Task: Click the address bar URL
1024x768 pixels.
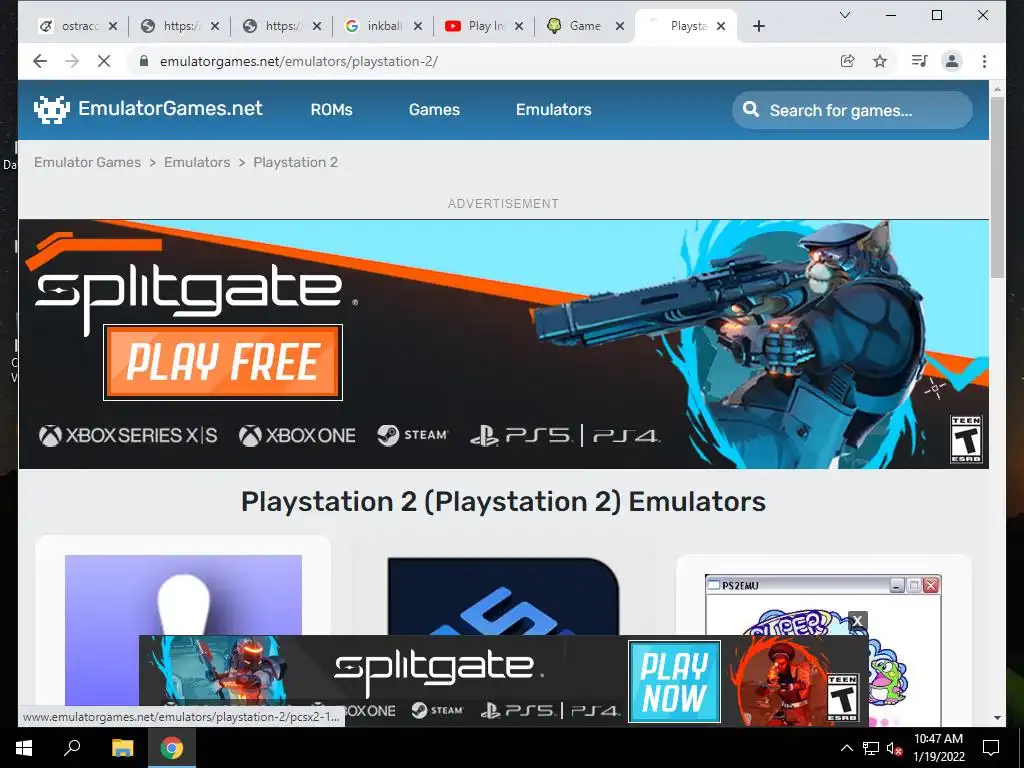Action: point(299,61)
